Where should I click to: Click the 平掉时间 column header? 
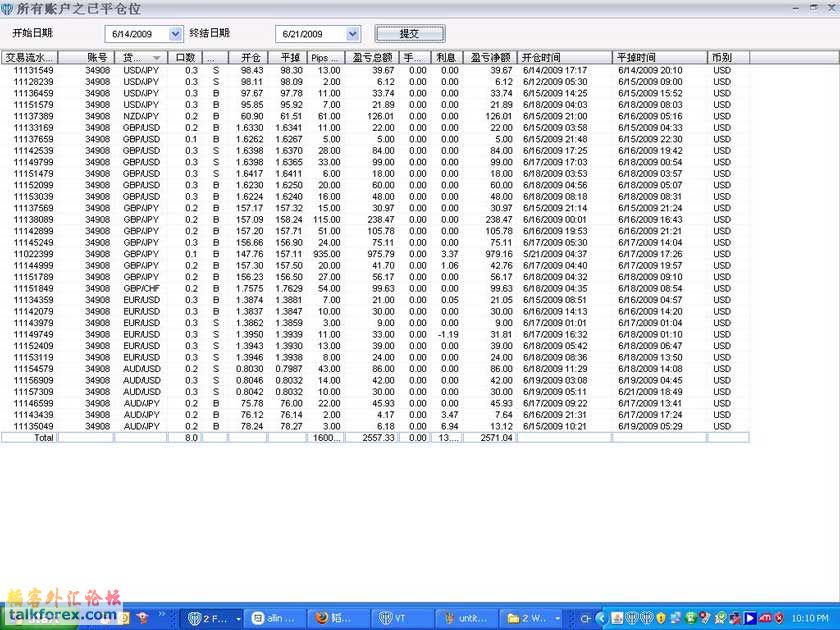[660, 58]
